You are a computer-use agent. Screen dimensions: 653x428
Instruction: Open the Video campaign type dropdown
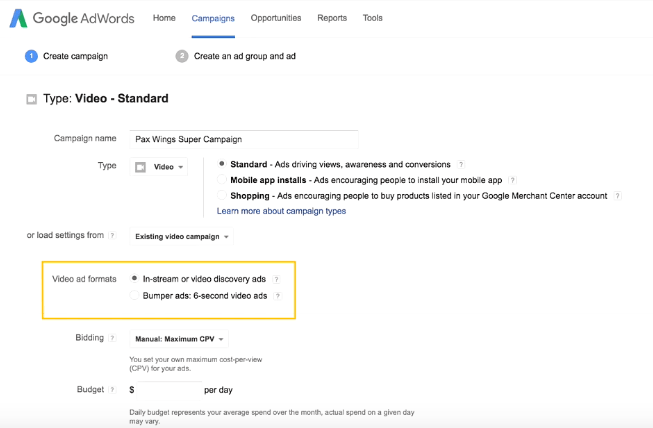click(160, 167)
